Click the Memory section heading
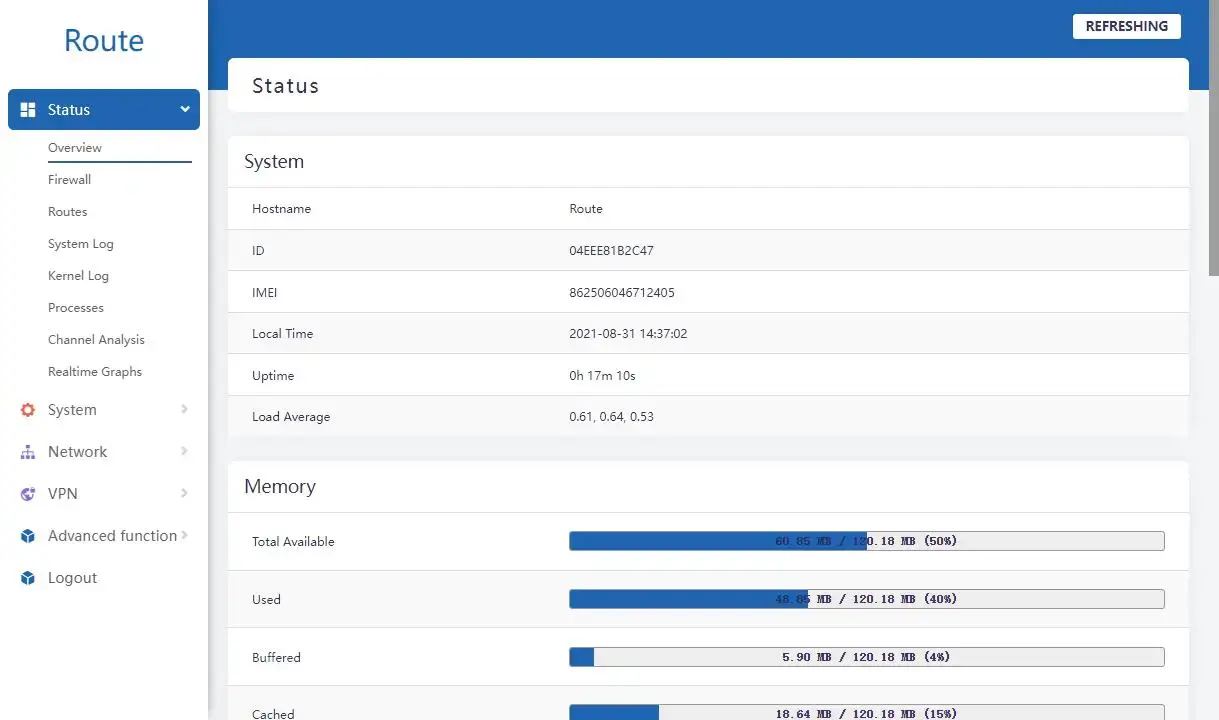Viewport: 1219px width, 720px height. [280, 487]
